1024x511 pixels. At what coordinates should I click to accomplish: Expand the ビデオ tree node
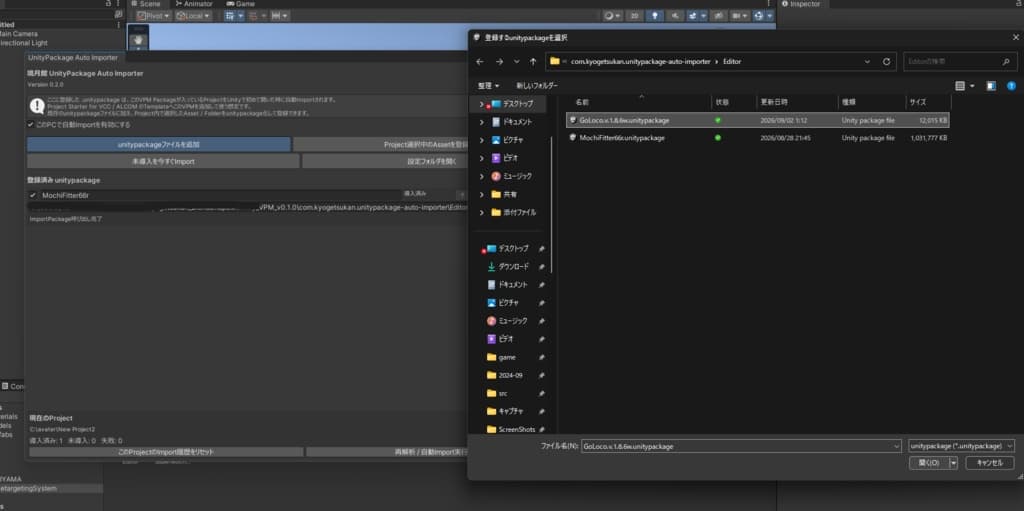[482, 158]
